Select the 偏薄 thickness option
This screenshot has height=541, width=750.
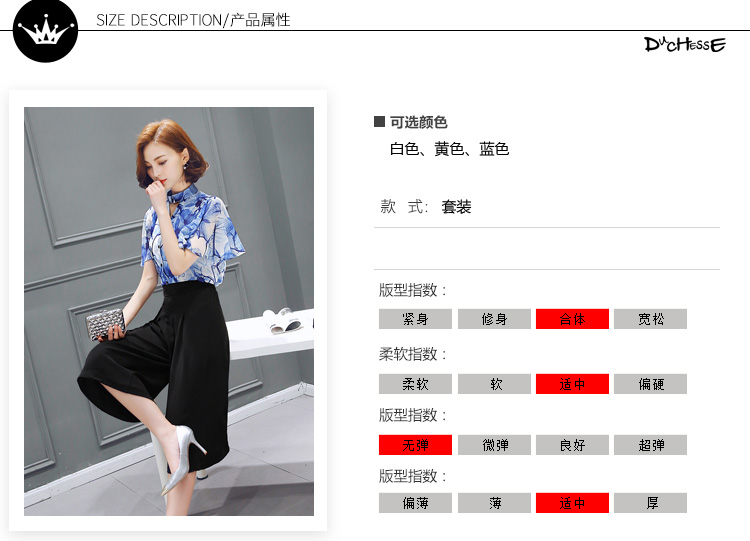415,503
